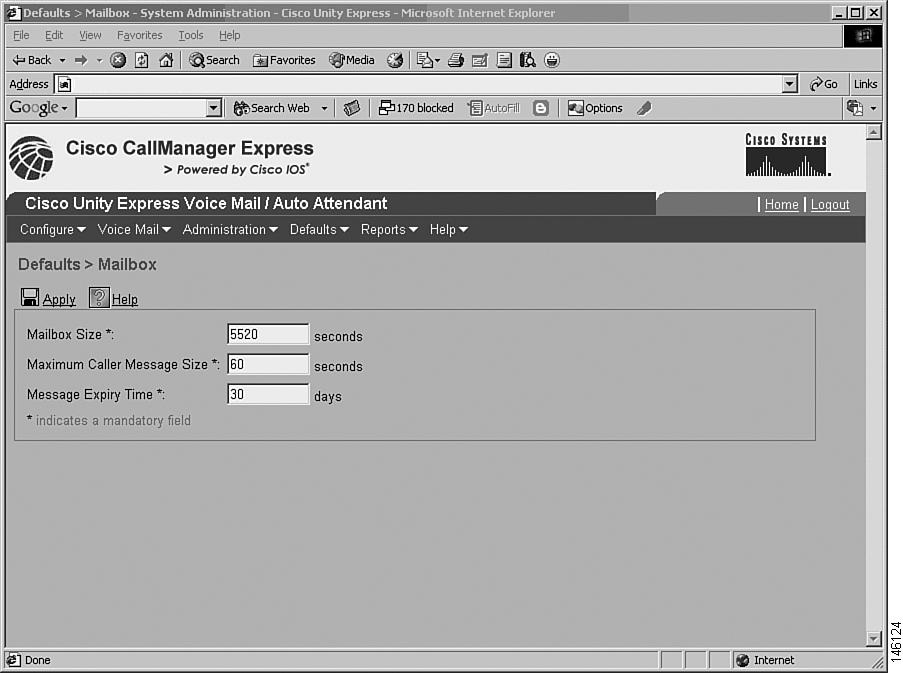Screen dimensions: 903x673
Task: Open the Favorites toolbar button
Action: tap(284, 60)
